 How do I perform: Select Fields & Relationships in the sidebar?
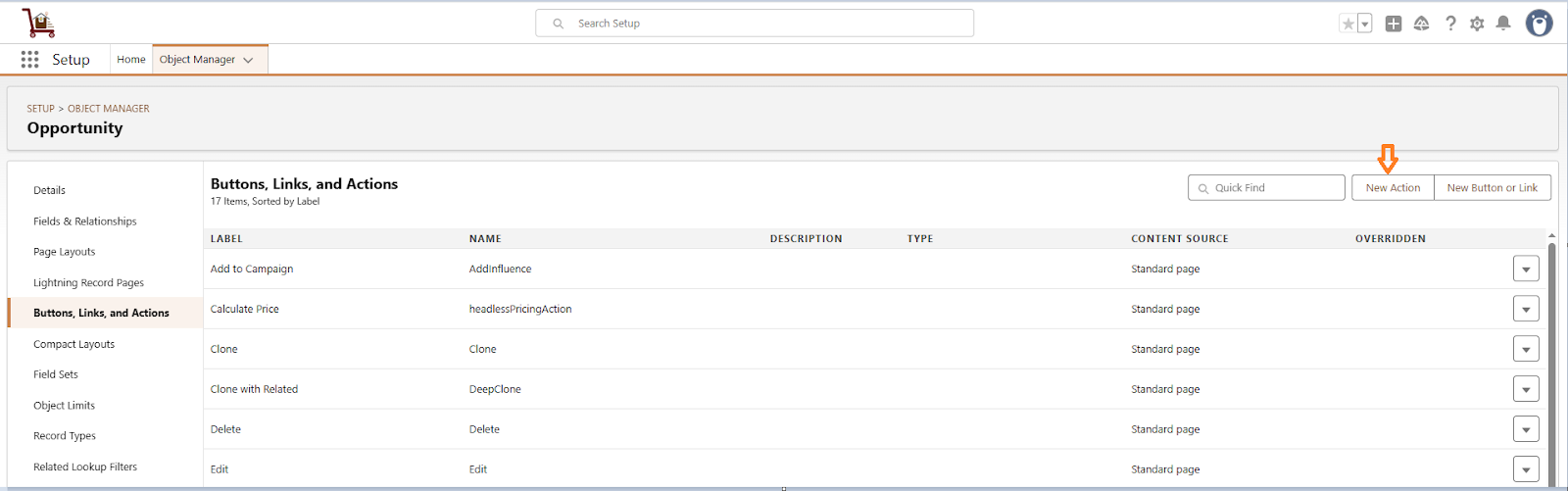[x=85, y=221]
